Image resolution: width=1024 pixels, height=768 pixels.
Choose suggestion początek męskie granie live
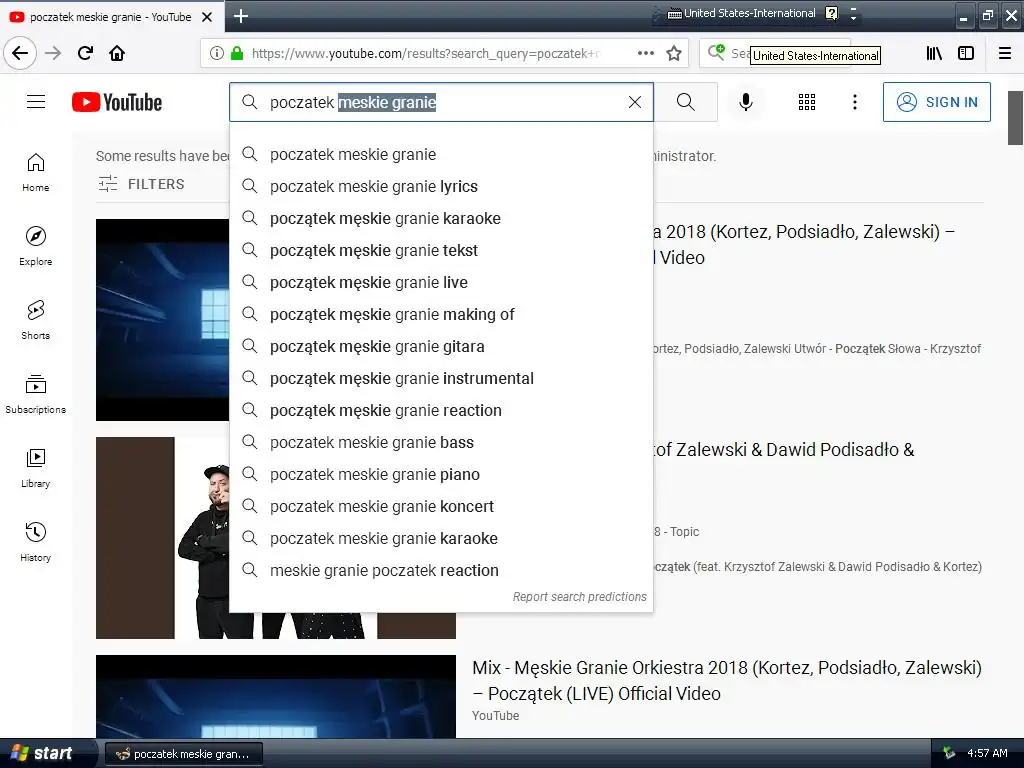(441, 282)
